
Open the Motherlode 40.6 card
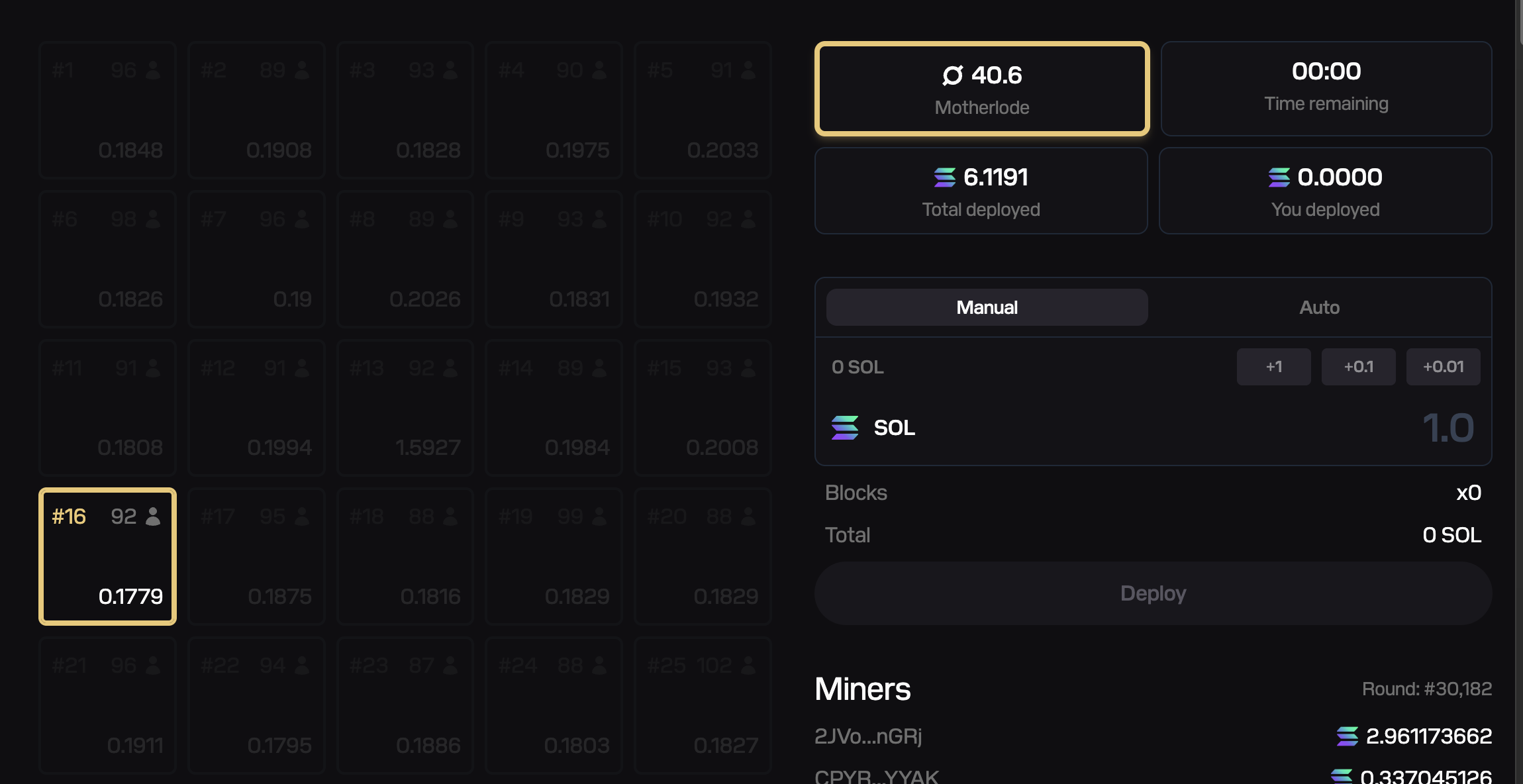coord(982,89)
